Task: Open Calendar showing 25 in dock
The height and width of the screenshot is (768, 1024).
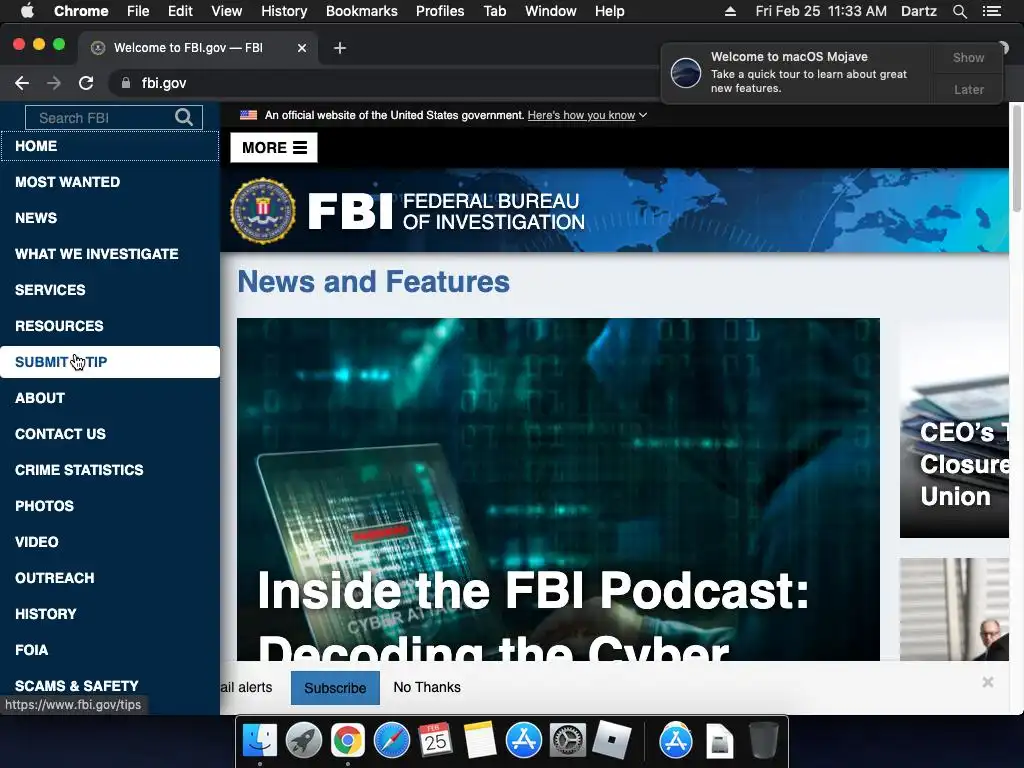Action: (436, 741)
